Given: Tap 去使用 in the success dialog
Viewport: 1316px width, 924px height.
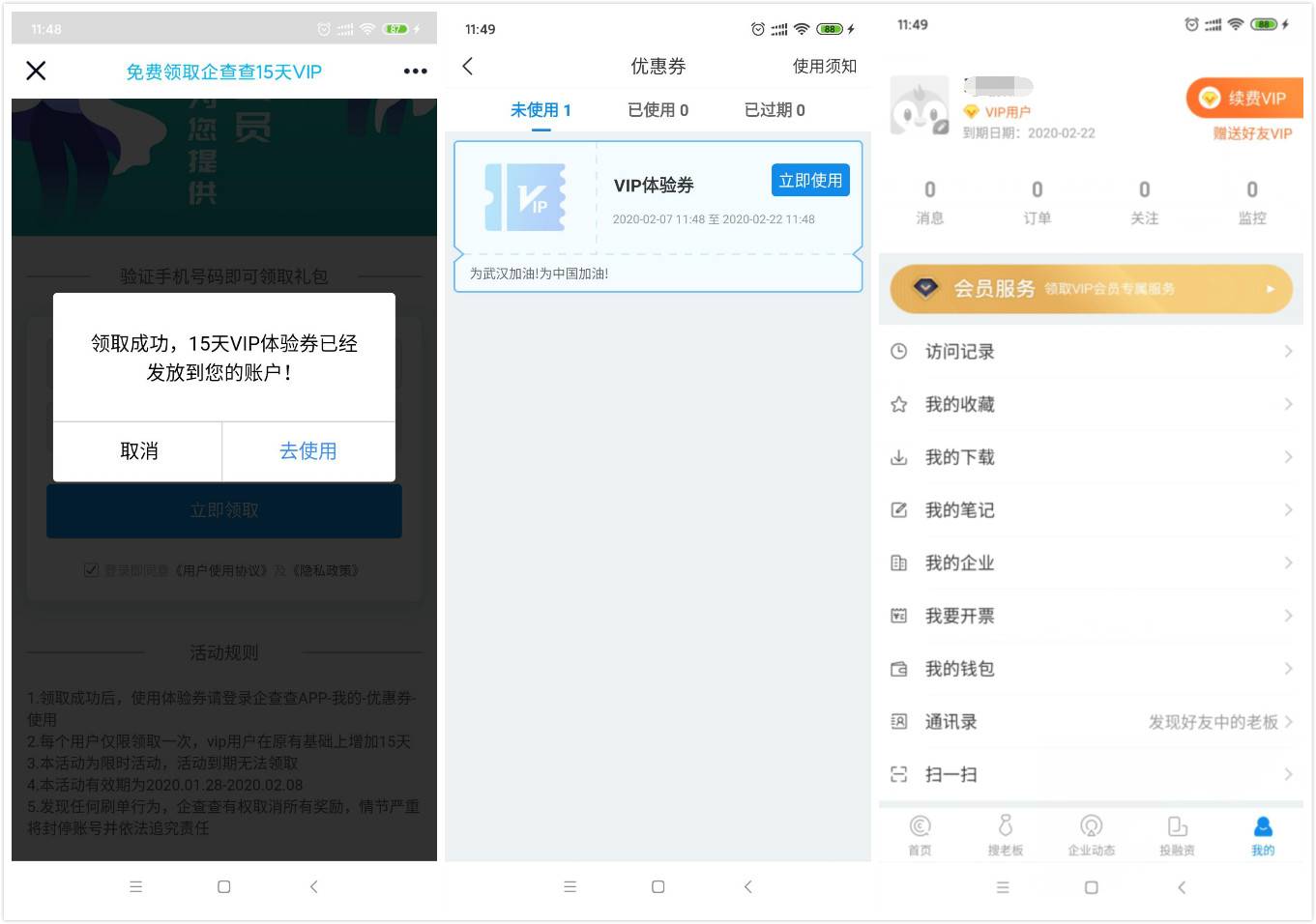Looking at the screenshot, I should click(x=308, y=451).
